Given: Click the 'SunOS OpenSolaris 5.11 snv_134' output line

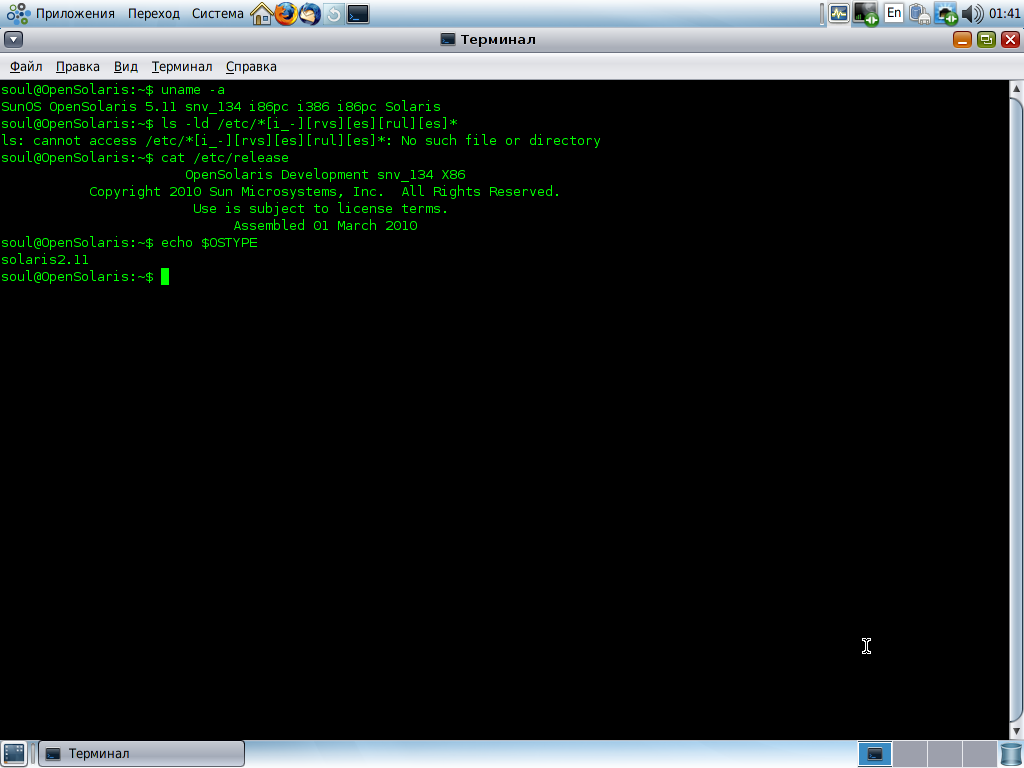Looking at the screenshot, I should click(x=221, y=106).
